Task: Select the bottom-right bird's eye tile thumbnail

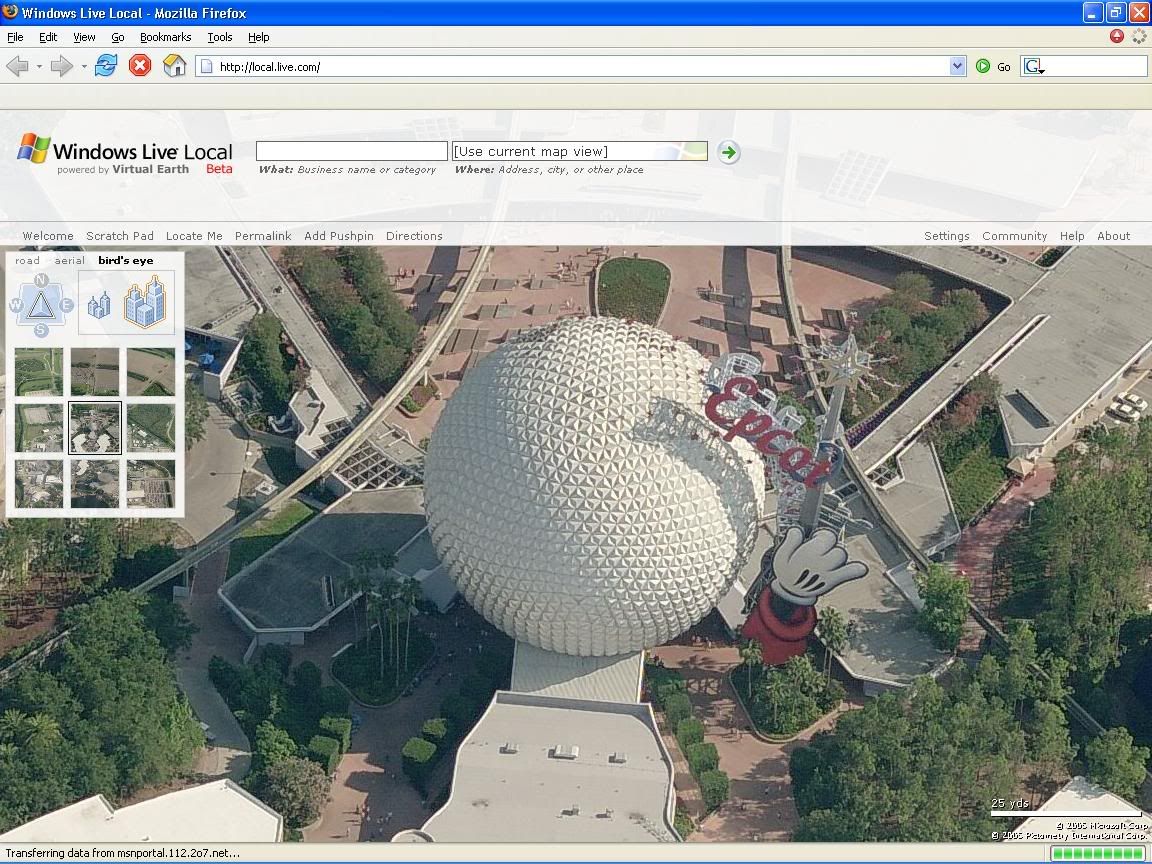Action: click(151, 483)
